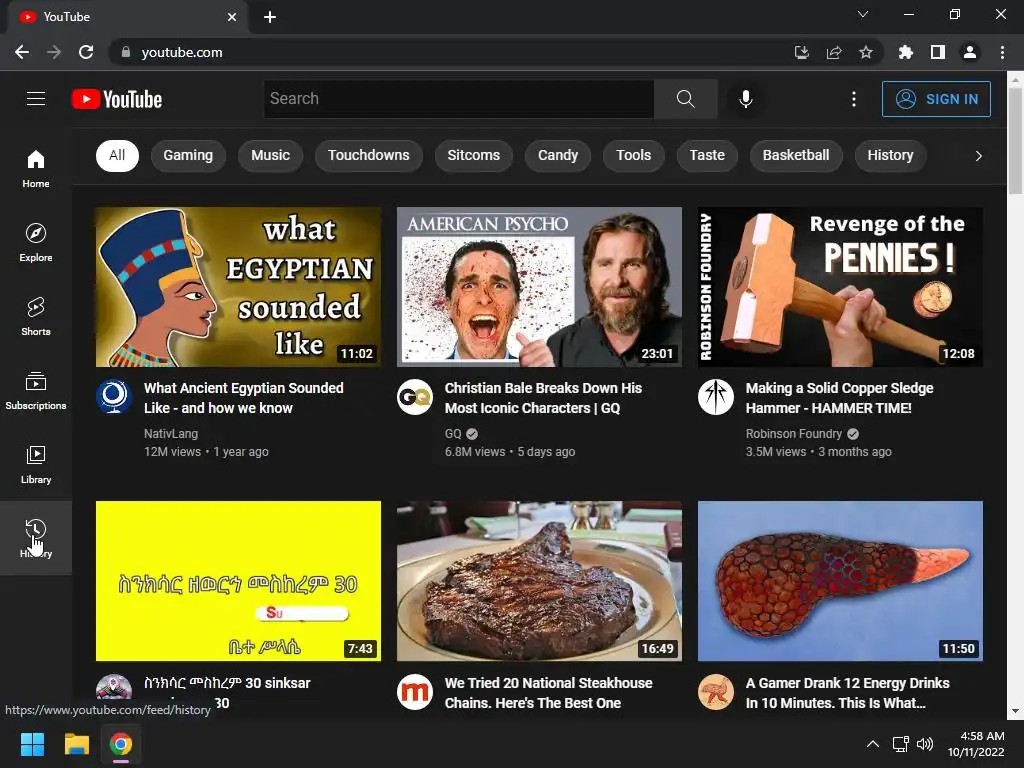This screenshot has width=1024, height=768.
Task: Open the Chrome three-dot menu
Action: (1002, 52)
